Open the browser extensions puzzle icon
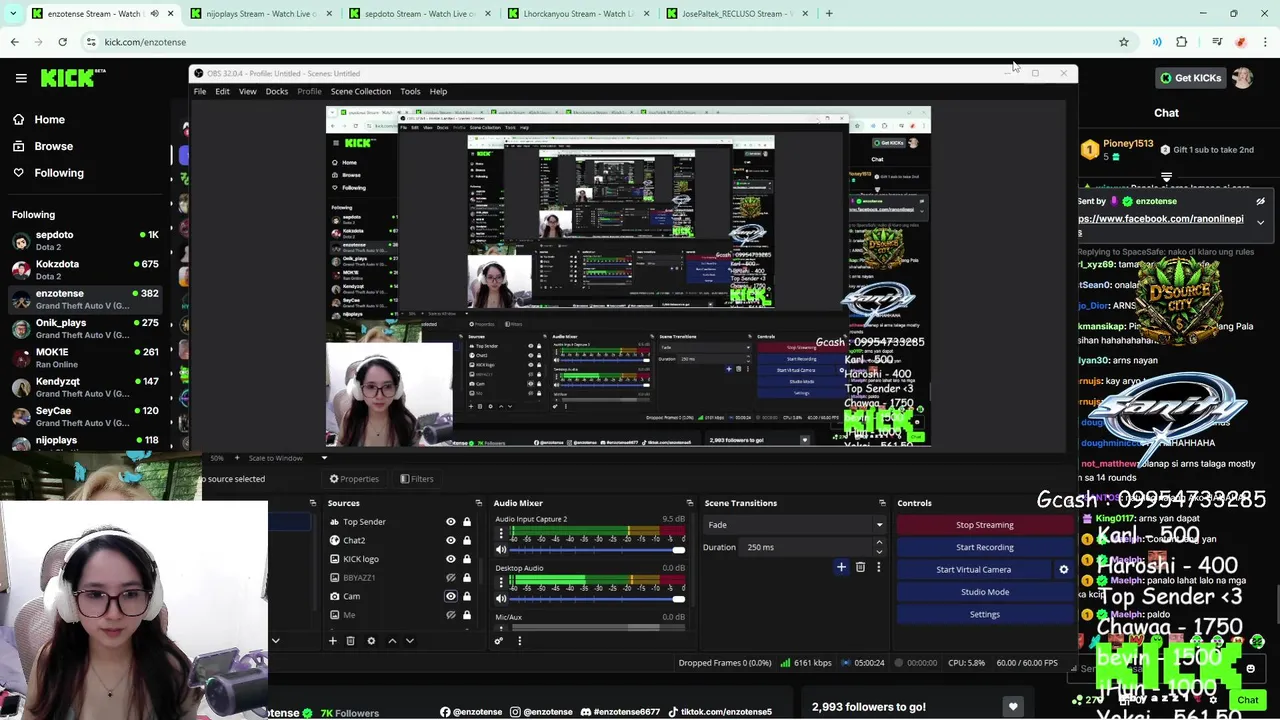This screenshot has height=720, width=1280. [1182, 42]
